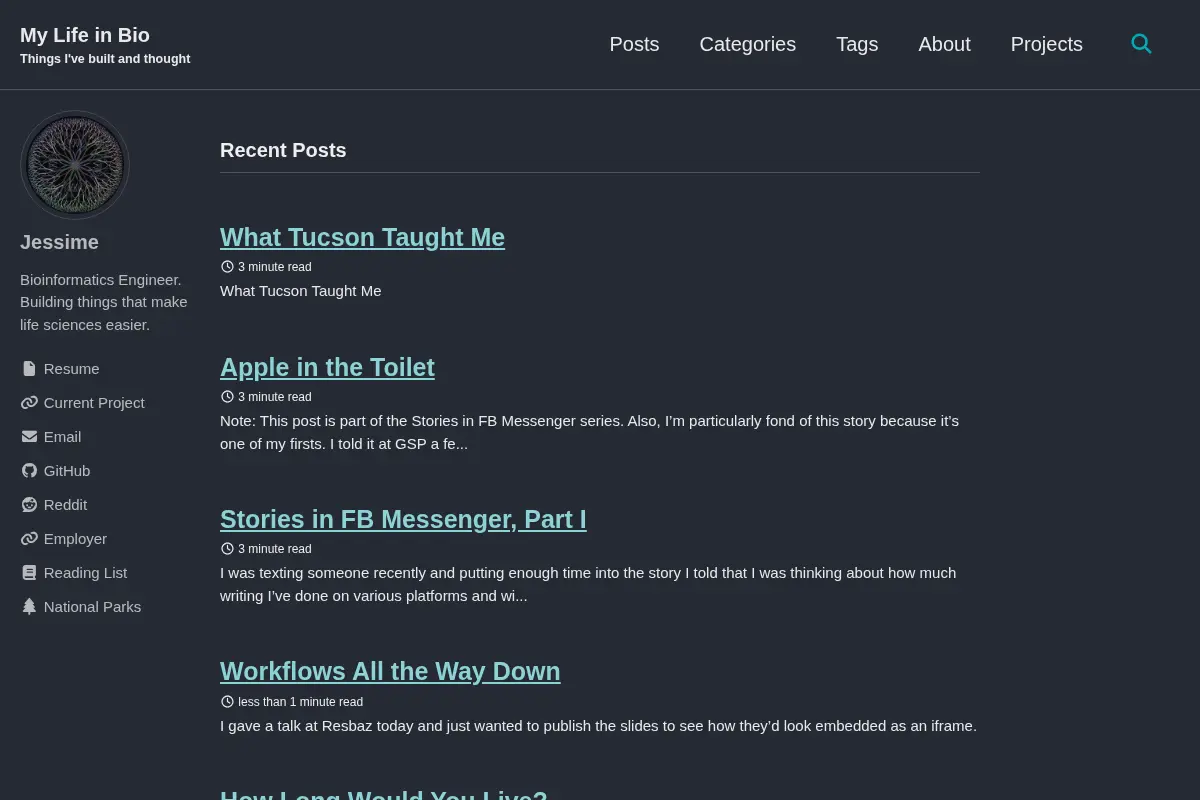Screen dimensions: 1200x800
Task: Click Jessime's round avatar image
Action: pos(75,165)
